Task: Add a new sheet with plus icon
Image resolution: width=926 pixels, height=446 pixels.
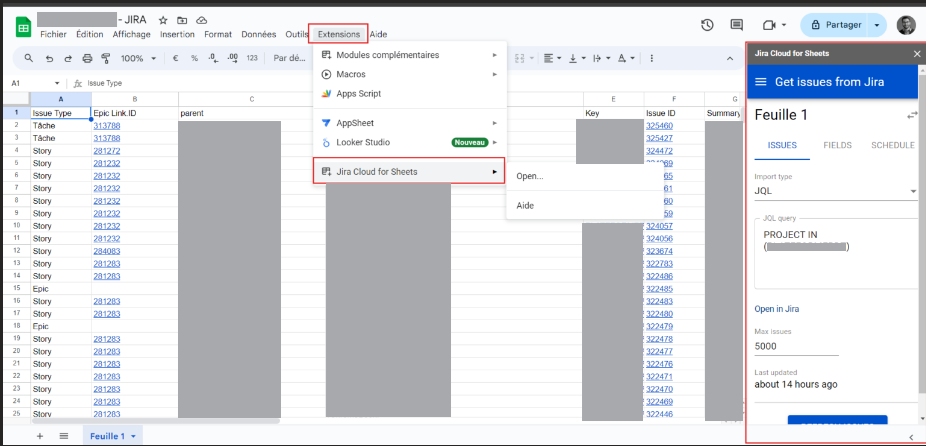Action: pos(40,436)
